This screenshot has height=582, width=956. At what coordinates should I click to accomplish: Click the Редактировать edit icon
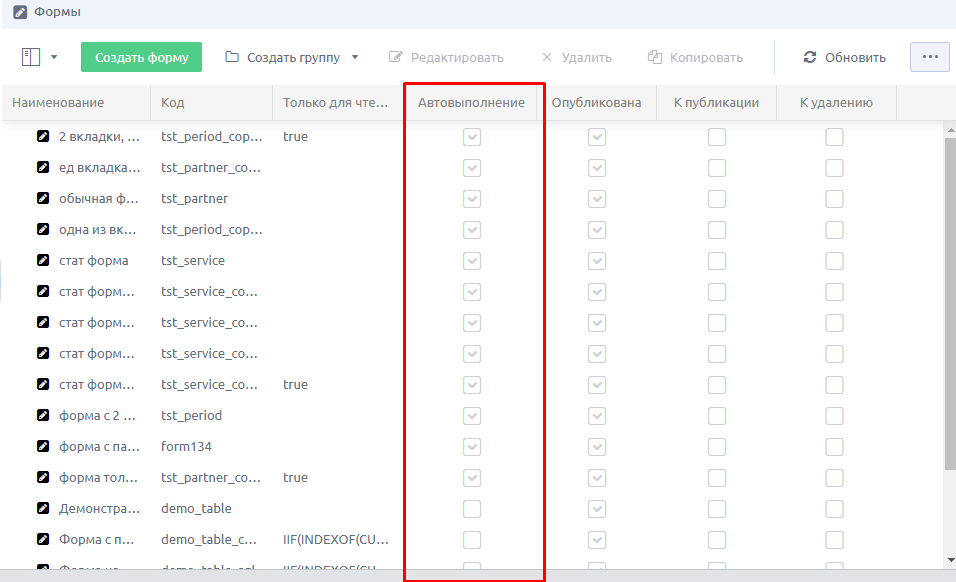coord(396,57)
